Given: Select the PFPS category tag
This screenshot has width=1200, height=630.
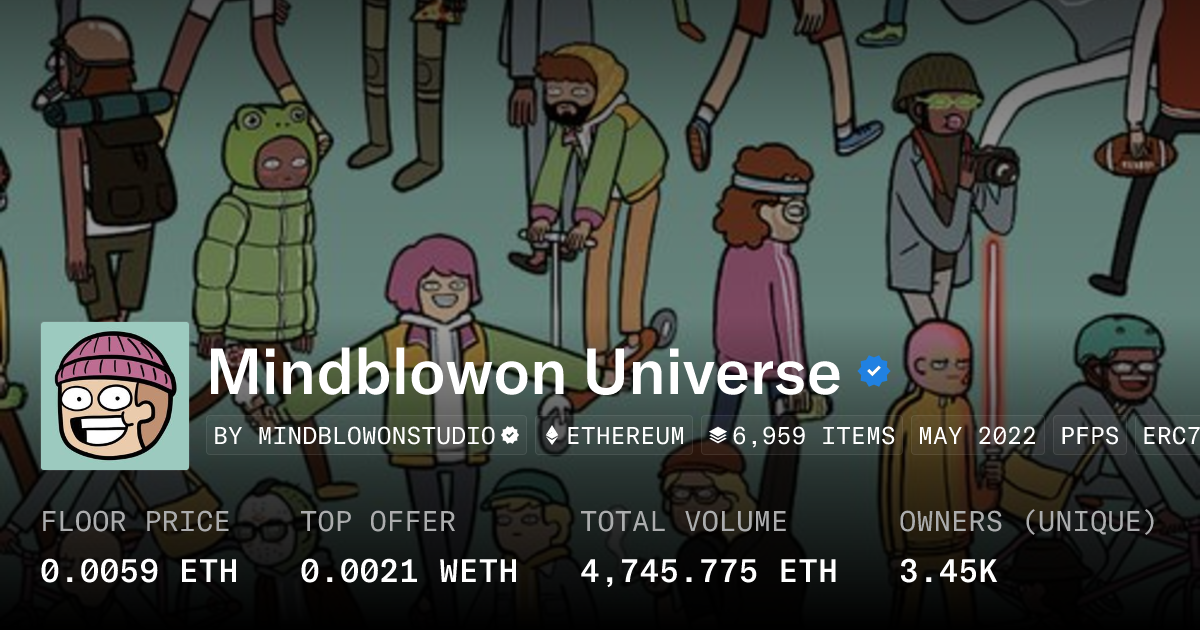Looking at the screenshot, I should pos(1090,436).
